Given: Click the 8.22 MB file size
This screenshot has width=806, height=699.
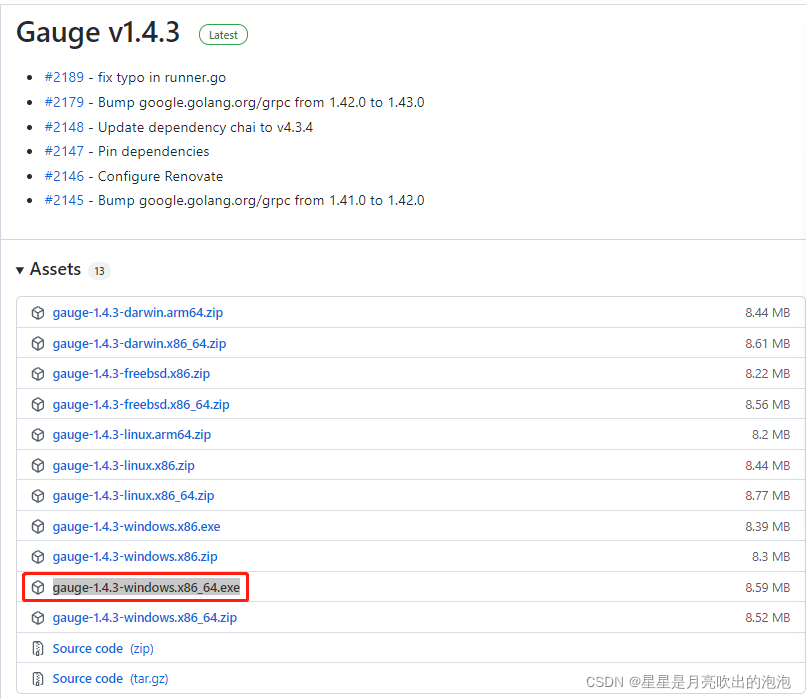Looking at the screenshot, I should click(x=767, y=374).
